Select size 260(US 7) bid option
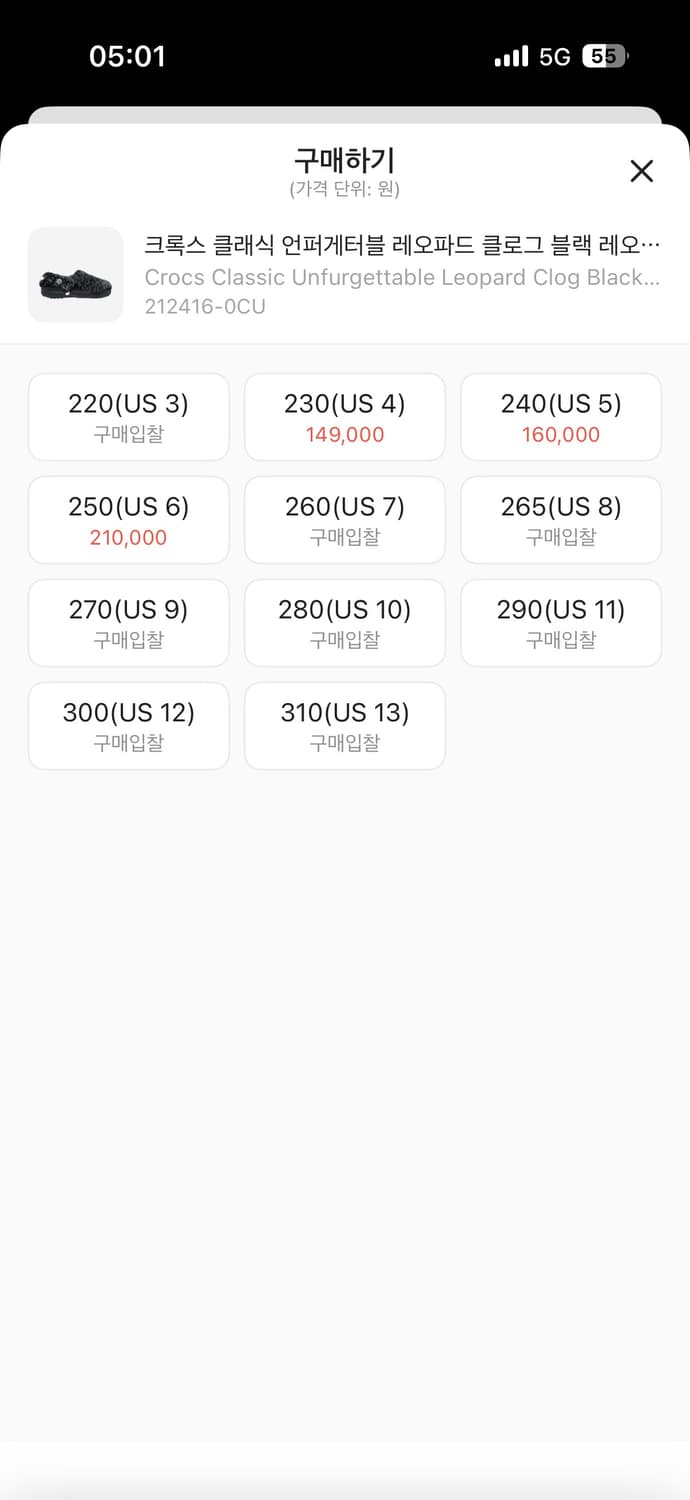Image resolution: width=690 pixels, height=1500 pixels. click(344, 520)
